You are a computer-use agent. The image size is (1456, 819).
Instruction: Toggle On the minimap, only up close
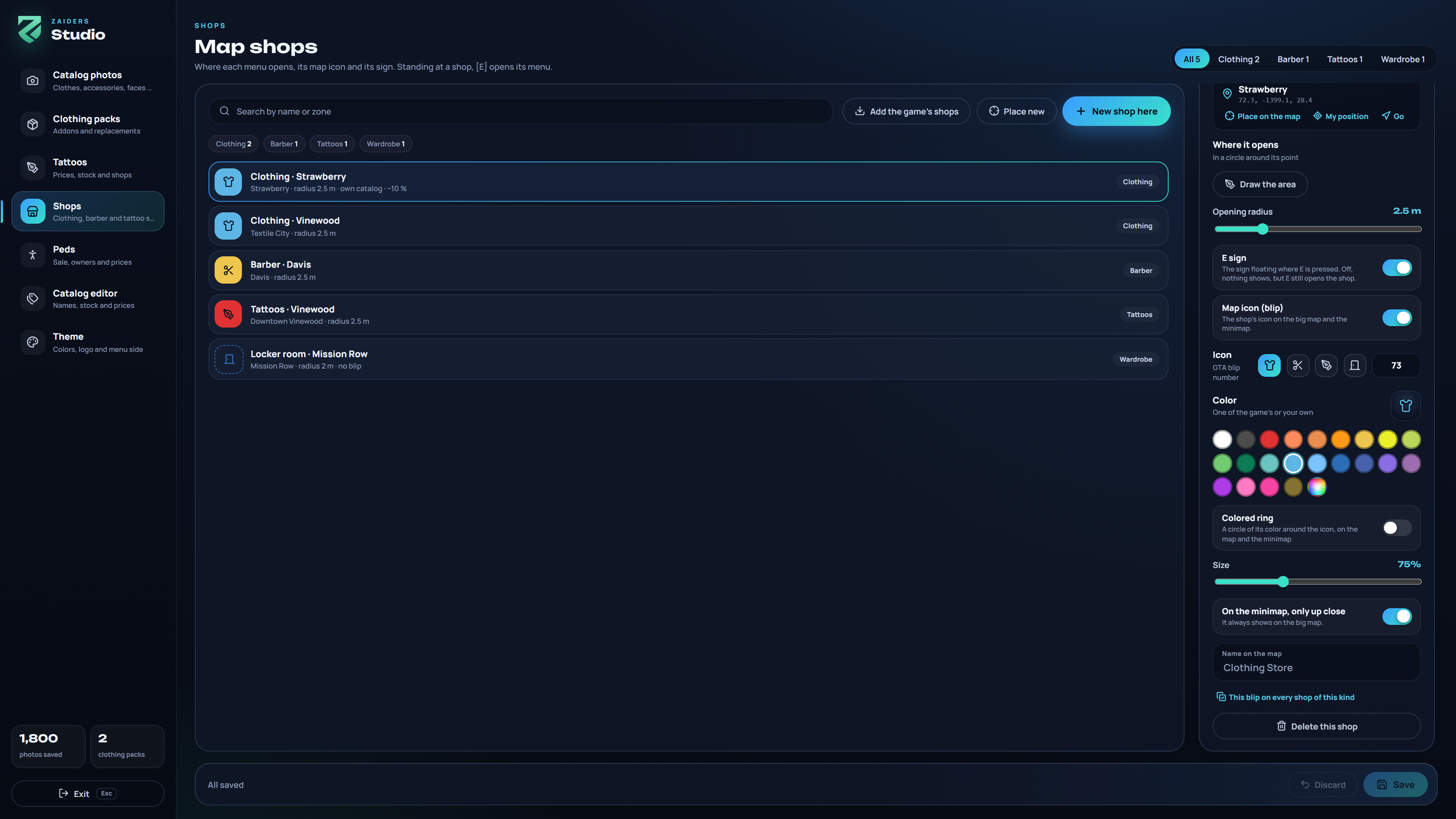(x=1396, y=616)
